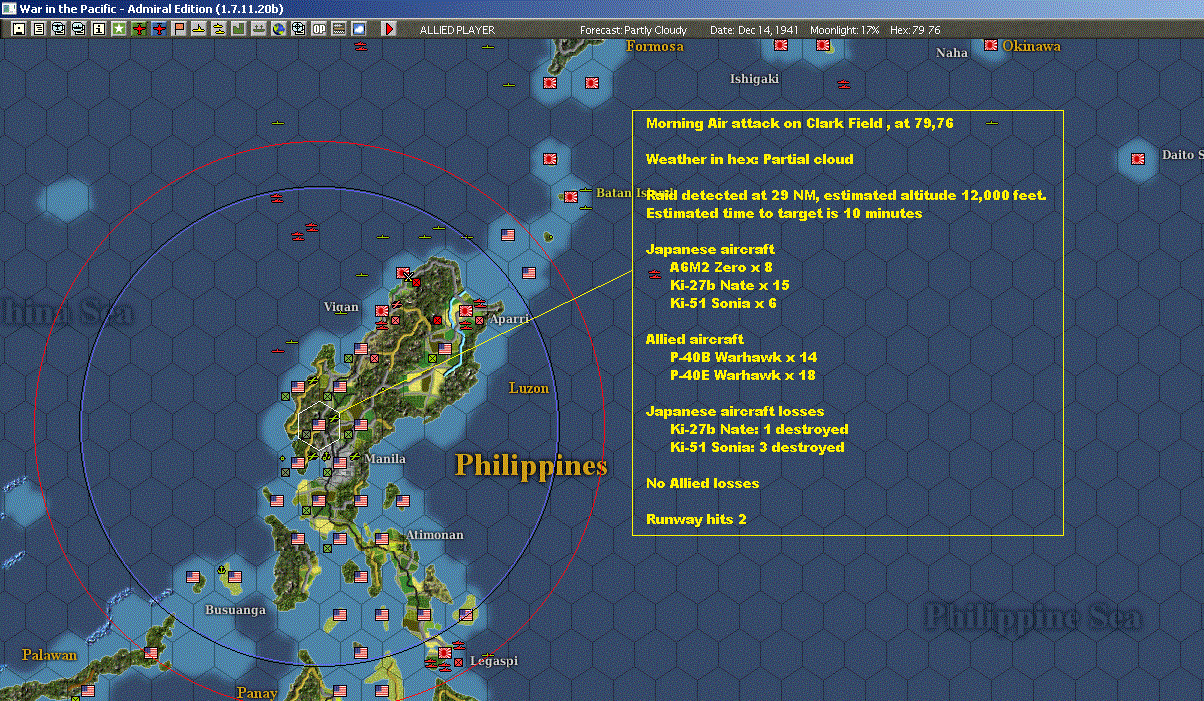Click the 'A6M2 Zero x 8' line
This screenshot has height=701, width=1204.
point(721,267)
